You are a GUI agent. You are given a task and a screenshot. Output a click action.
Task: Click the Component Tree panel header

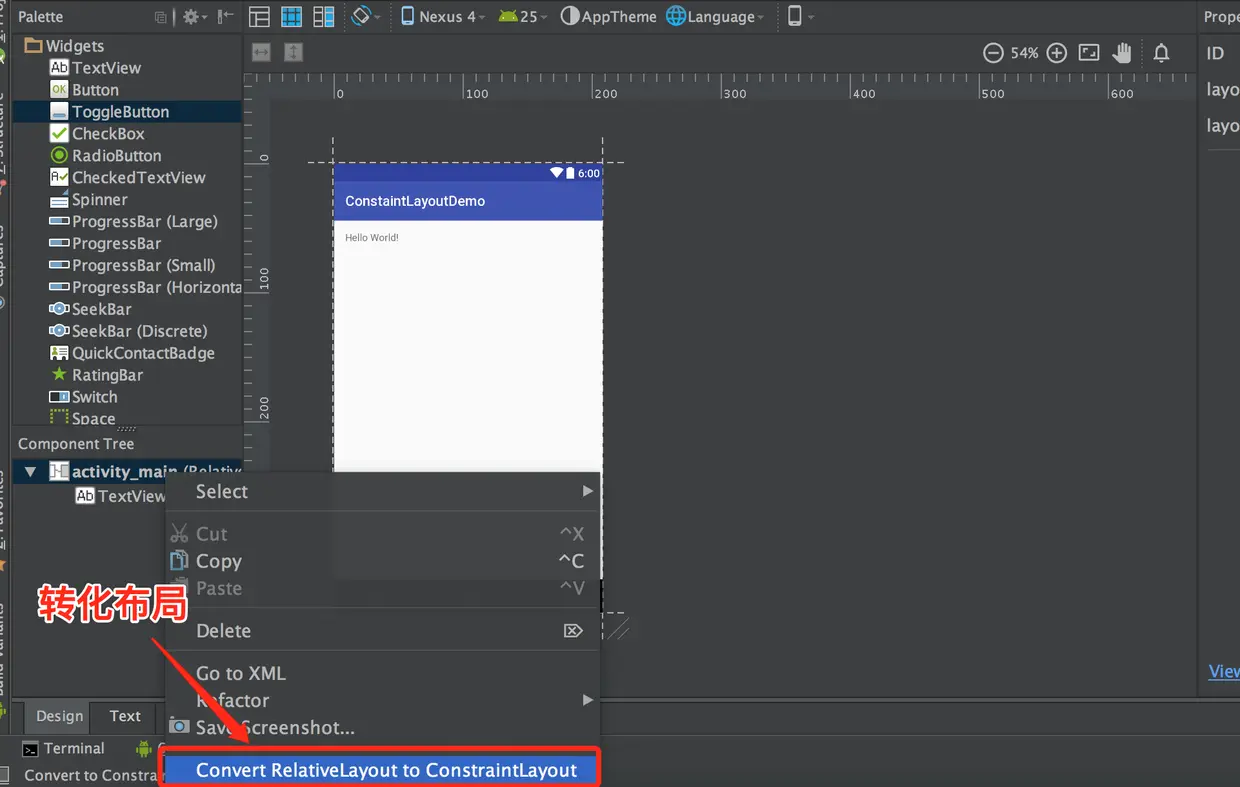pos(76,444)
